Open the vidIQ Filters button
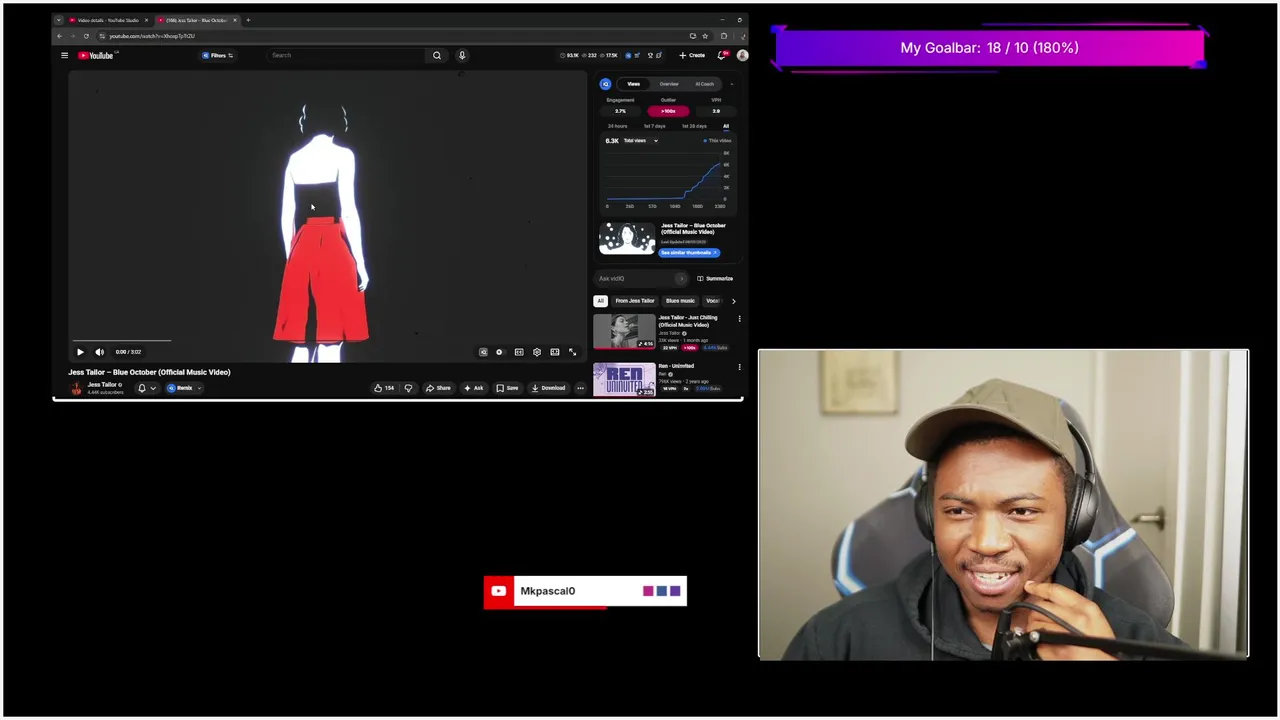The image size is (1280, 720). pos(217,55)
